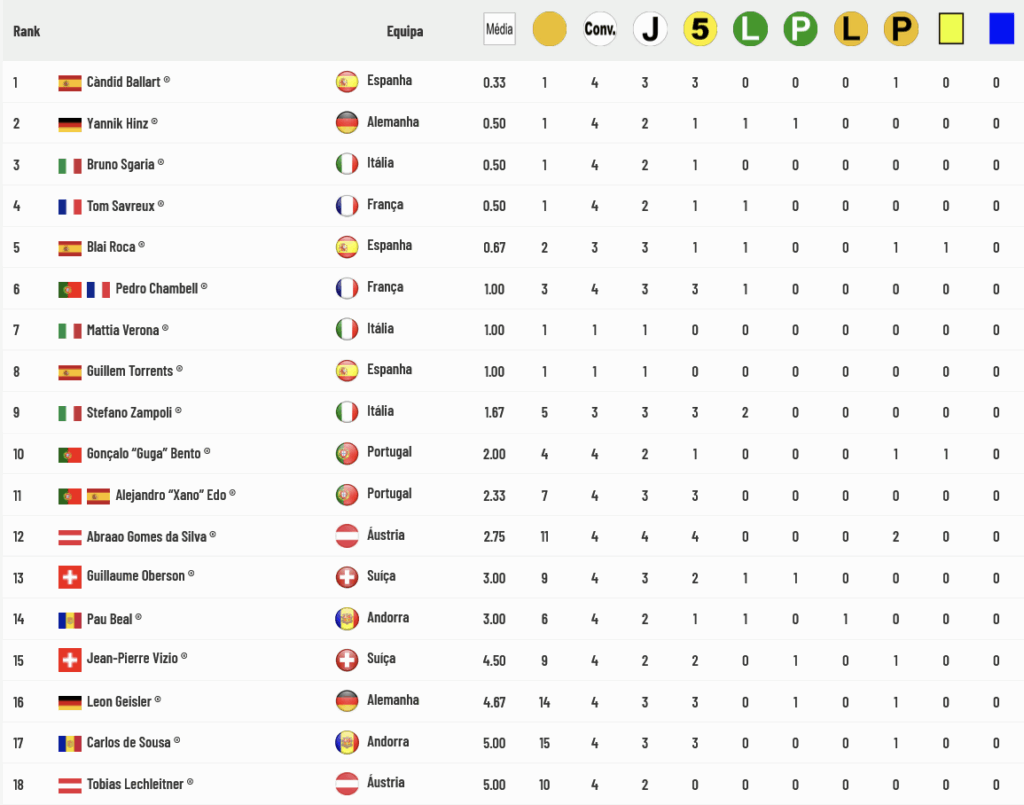Click the gold P column icon
Viewport: 1024px width, 805px height.
coord(900,29)
